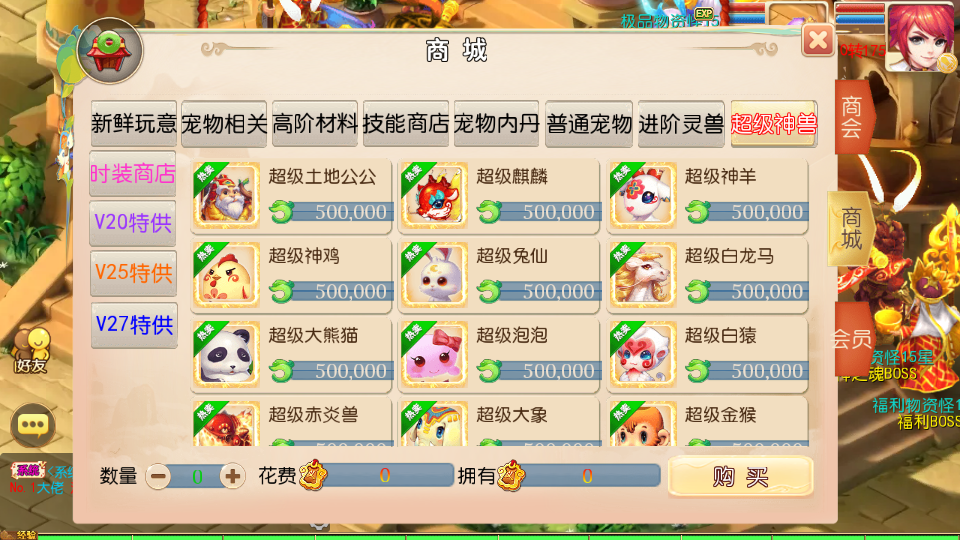
Task: Click the 购买 purchase button
Action: (x=740, y=476)
